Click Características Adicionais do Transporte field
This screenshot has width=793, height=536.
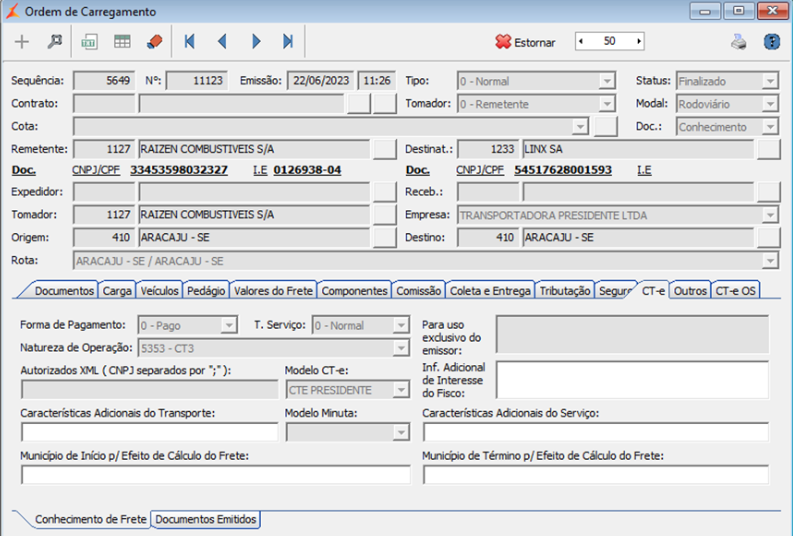(x=150, y=432)
